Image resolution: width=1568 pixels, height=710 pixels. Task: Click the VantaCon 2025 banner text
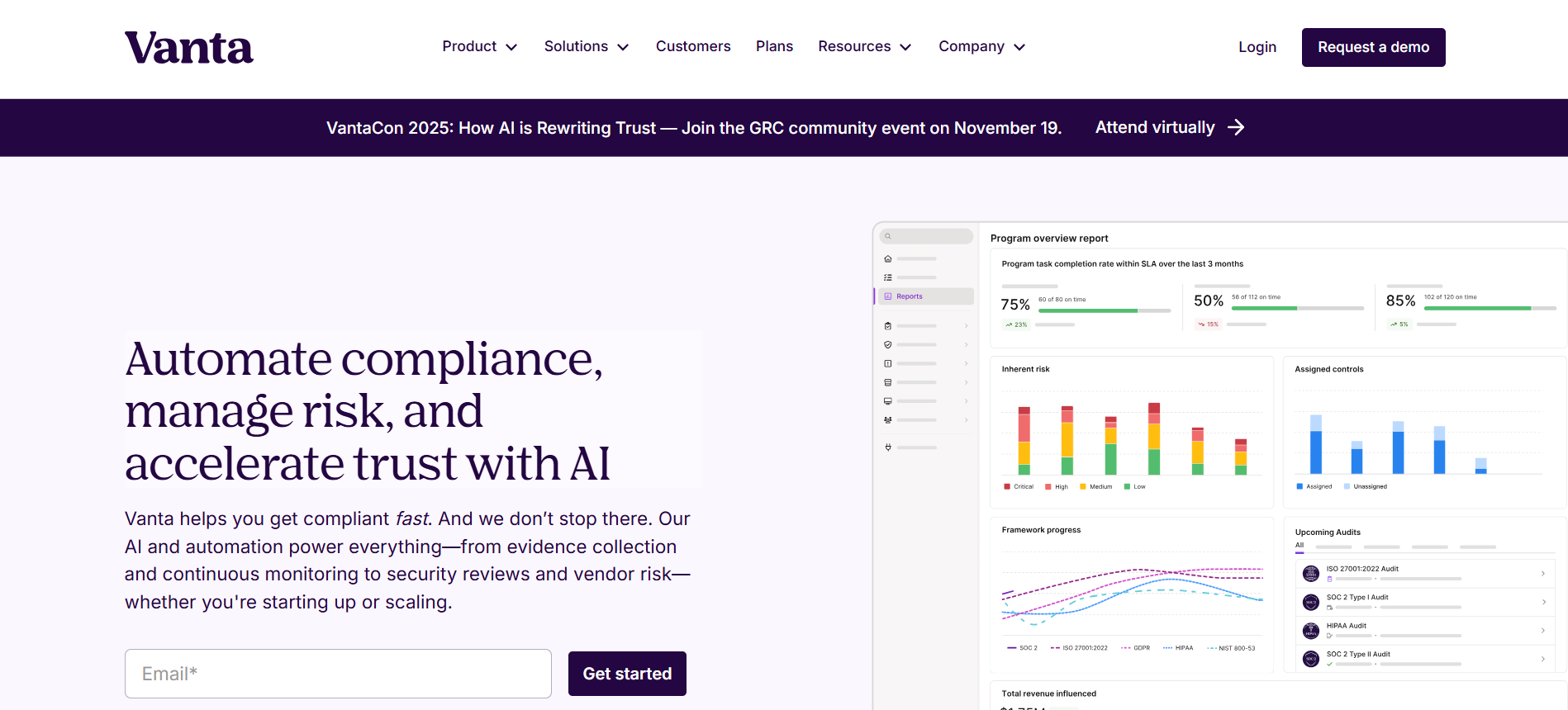[x=694, y=128]
